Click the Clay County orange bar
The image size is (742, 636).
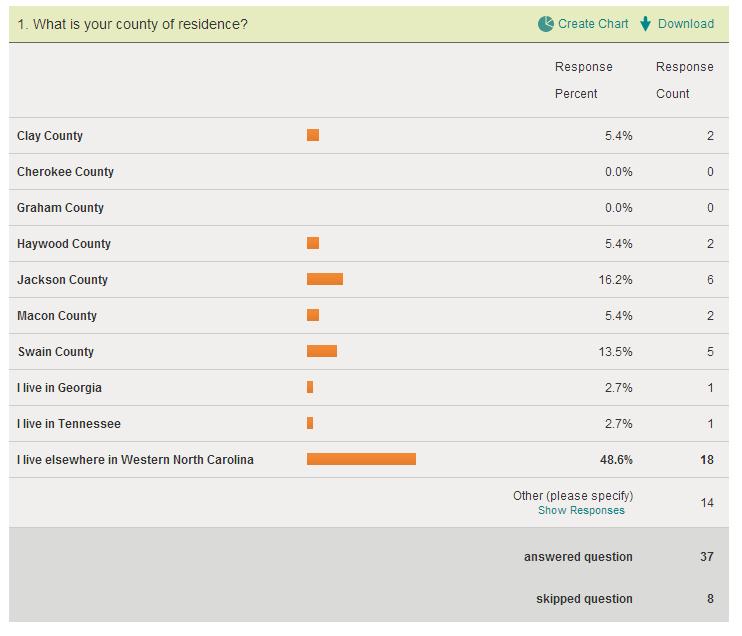tap(313, 135)
